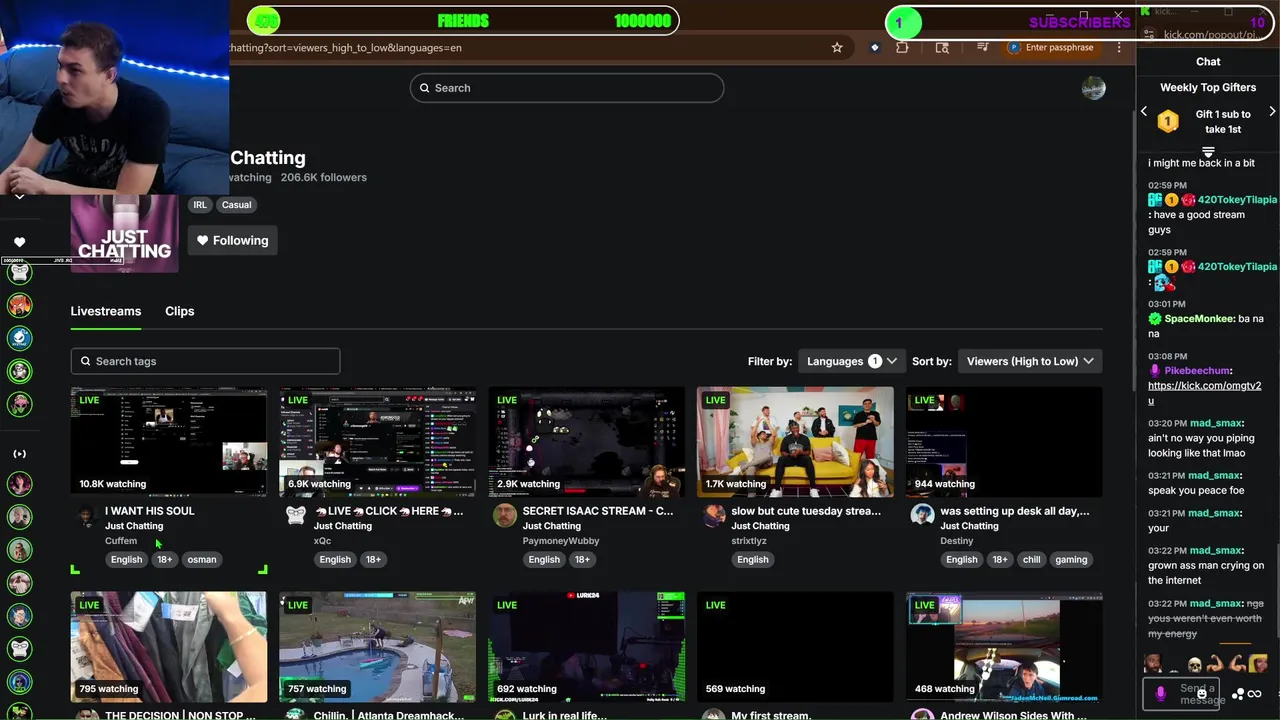
Task: Collapse the Weekly Top Gifters banner handle
Action: coord(1208,152)
